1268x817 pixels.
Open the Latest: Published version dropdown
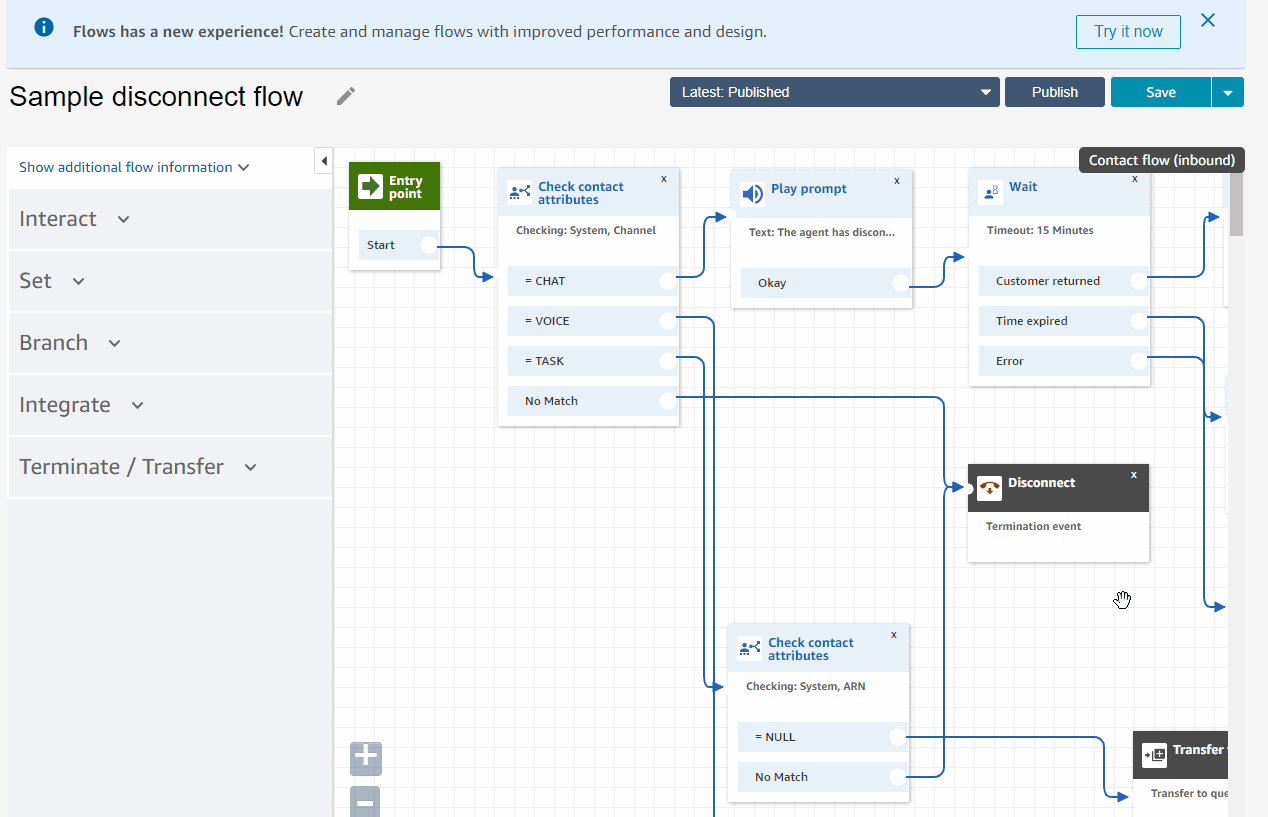[835, 91]
